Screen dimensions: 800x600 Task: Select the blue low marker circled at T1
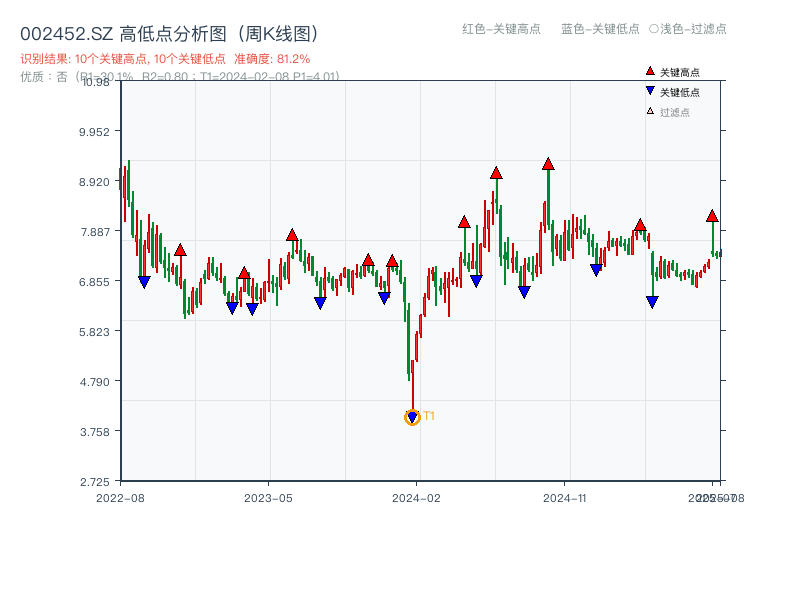click(412, 417)
